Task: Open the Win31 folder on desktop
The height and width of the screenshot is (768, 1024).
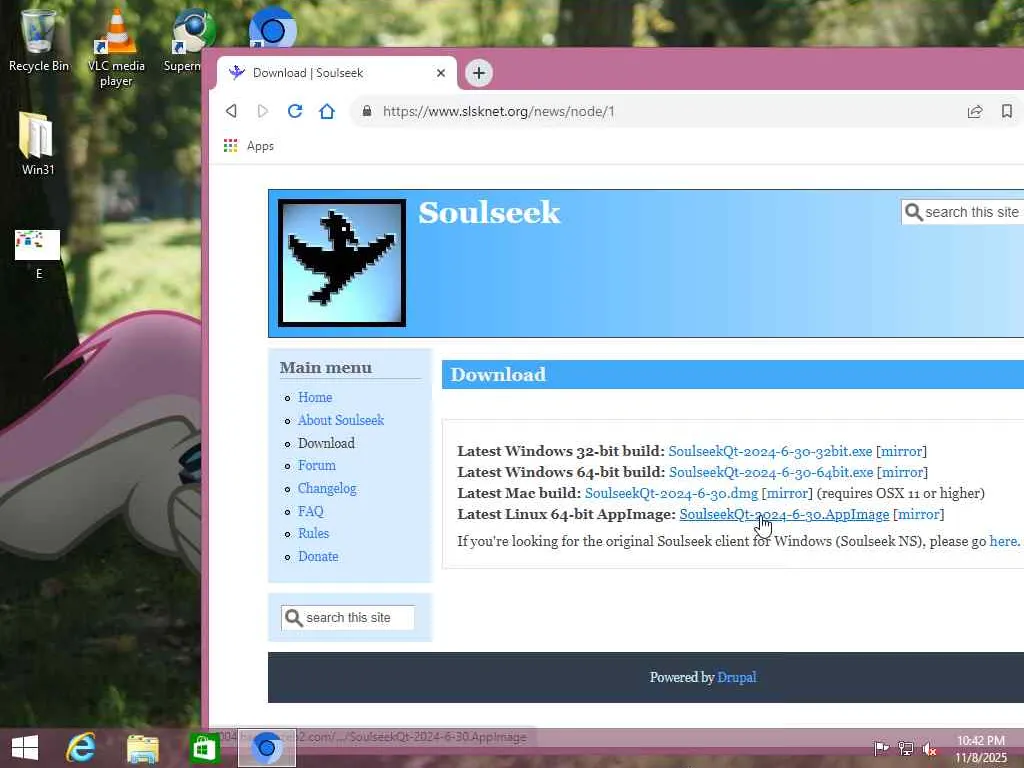Action: pyautogui.click(x=38, y=144)
